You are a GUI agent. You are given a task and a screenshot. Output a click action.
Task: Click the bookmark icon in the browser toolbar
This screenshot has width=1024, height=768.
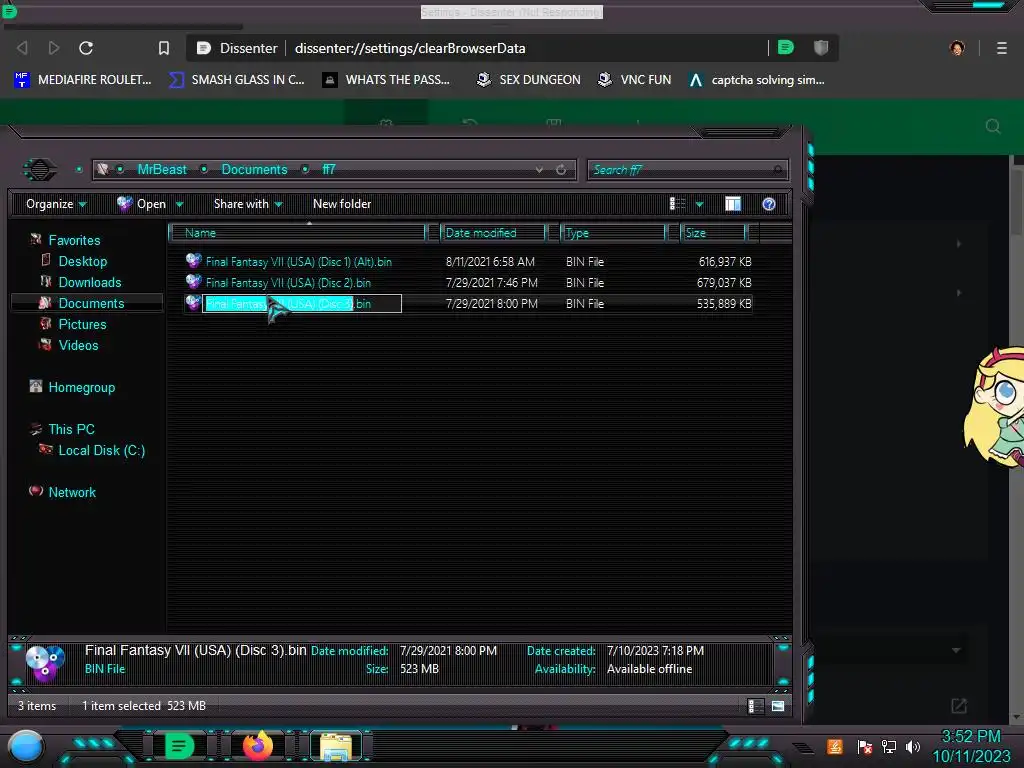pyautogui.click(x=164, y=48)
